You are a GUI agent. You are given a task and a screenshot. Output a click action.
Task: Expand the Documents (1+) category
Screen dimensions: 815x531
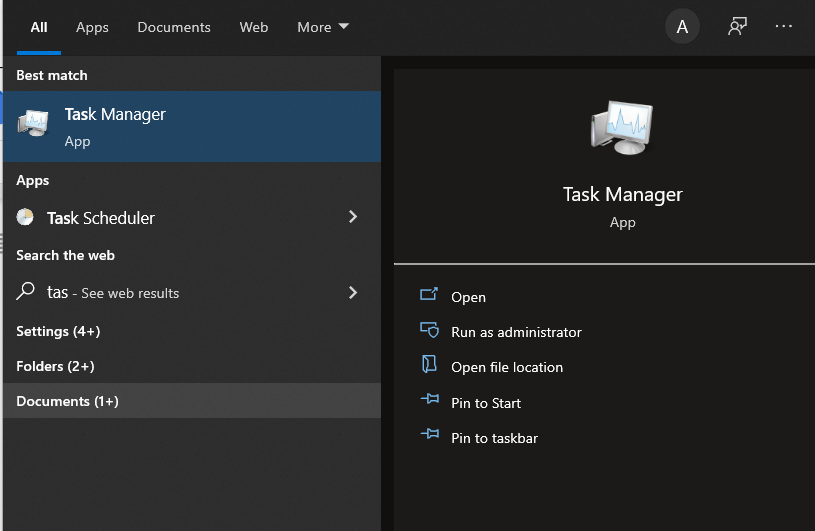[x=192, y=401]
